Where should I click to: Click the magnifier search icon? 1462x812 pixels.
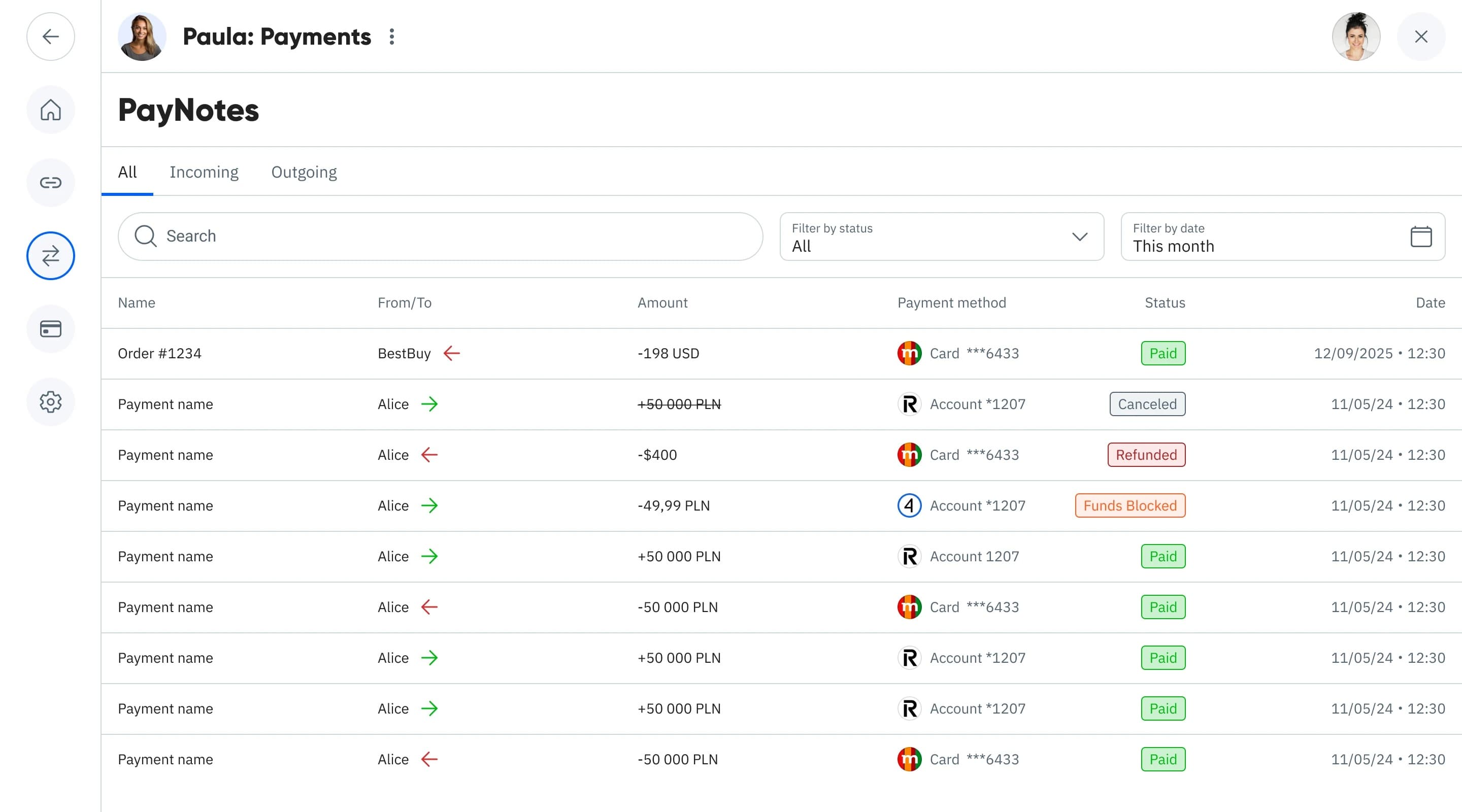(x=145, y=236)
